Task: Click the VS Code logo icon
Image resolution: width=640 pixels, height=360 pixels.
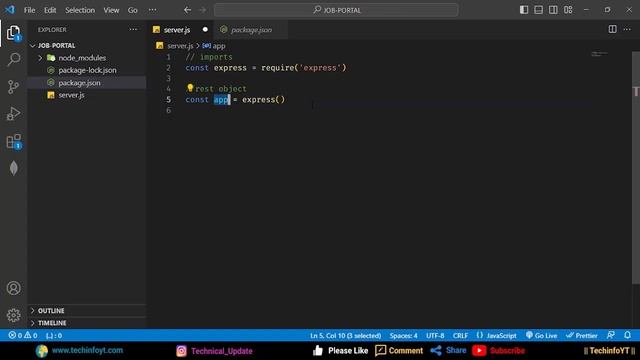Action: click(x=10, y=10)
